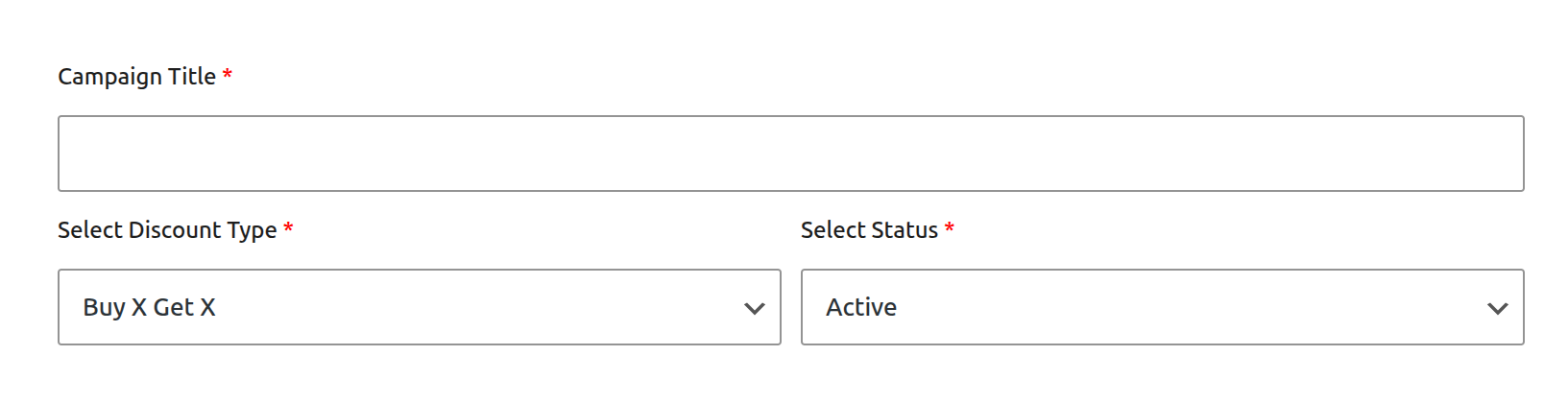Open the Select Discount Type dropdown
1568x403 pixels.
[419, 307]
